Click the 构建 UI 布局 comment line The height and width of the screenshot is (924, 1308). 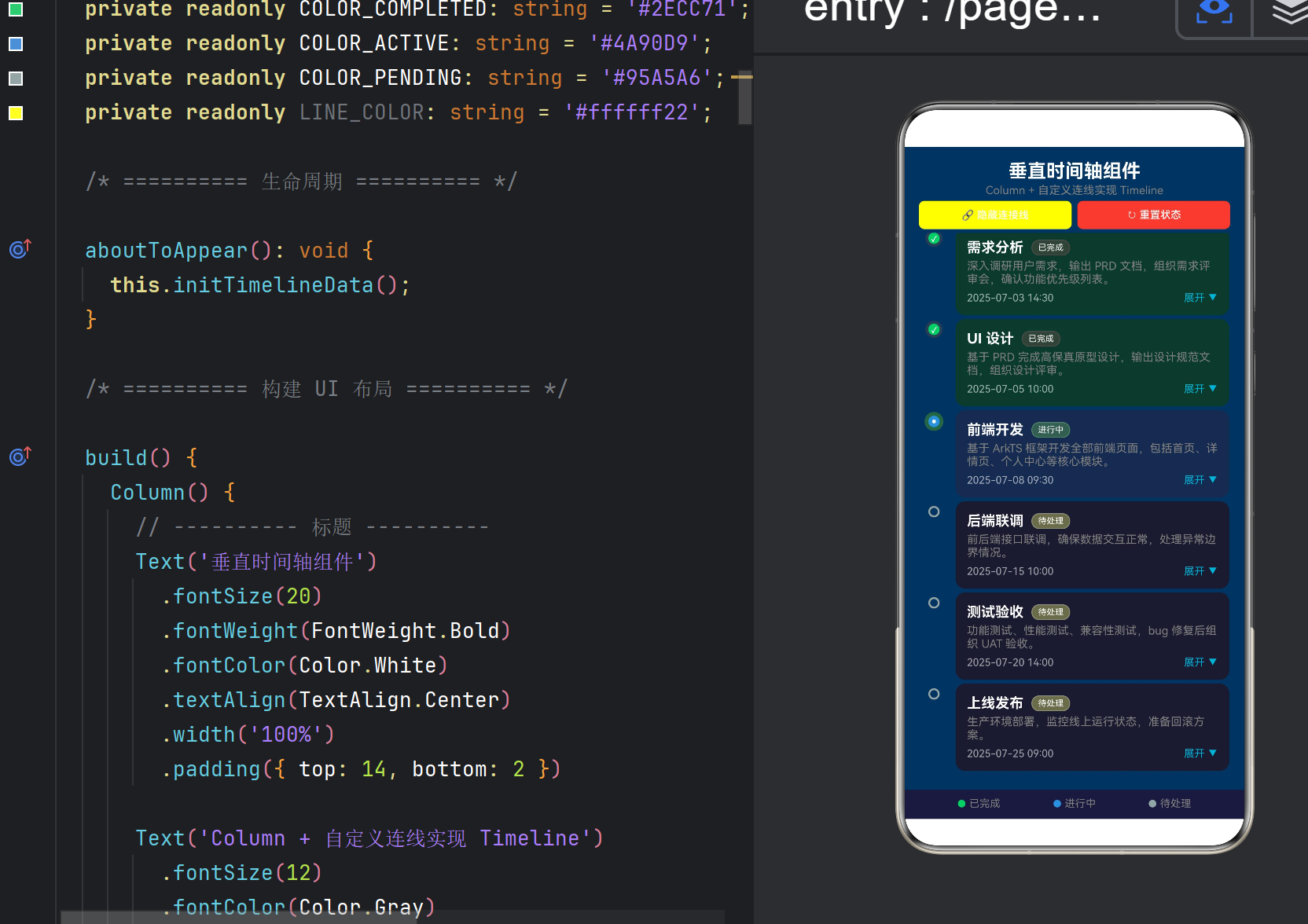(x=326, y=389)
